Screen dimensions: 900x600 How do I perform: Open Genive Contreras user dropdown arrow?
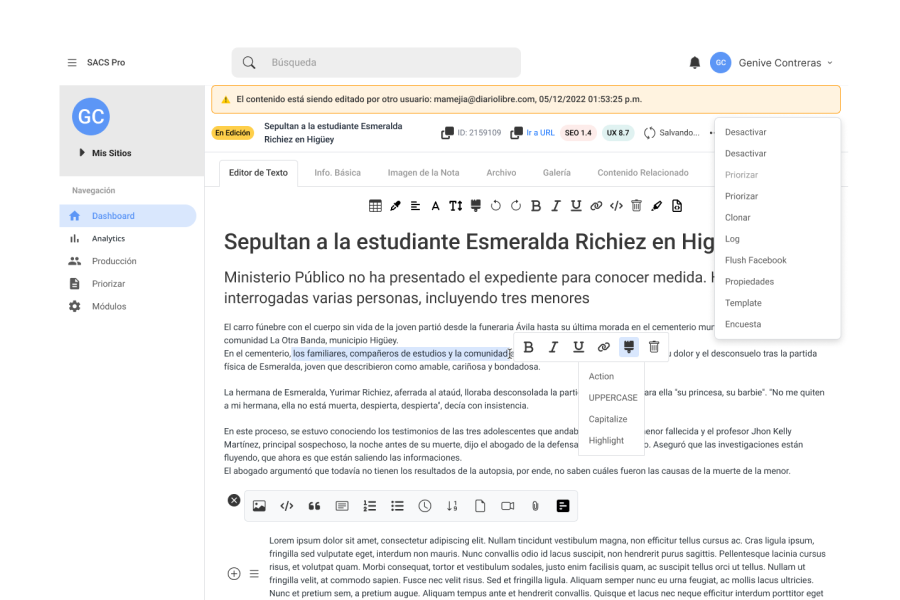tap(830, 63)
